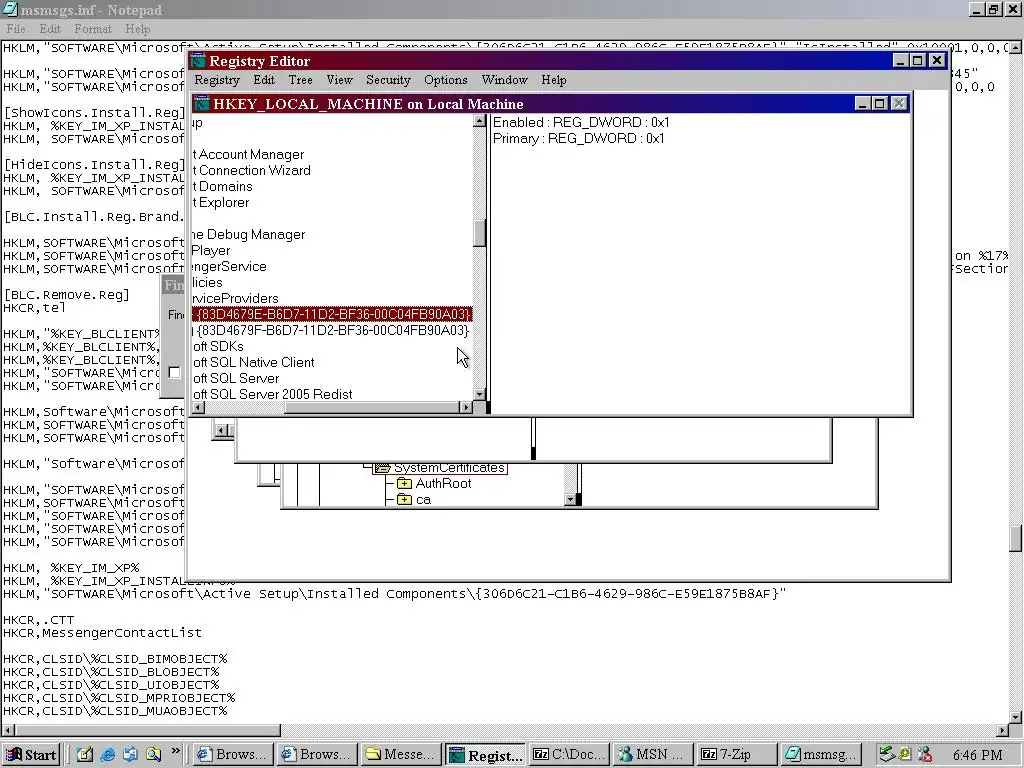Click the network tray icon

tap(886, 754)
